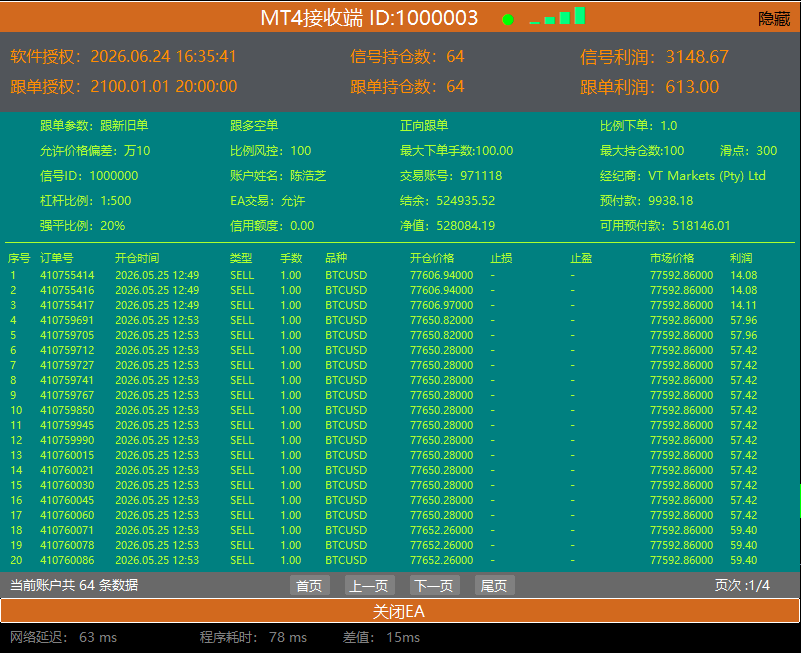Select order number 410760015
801x653 pixels.
click(x=67, y=455)
